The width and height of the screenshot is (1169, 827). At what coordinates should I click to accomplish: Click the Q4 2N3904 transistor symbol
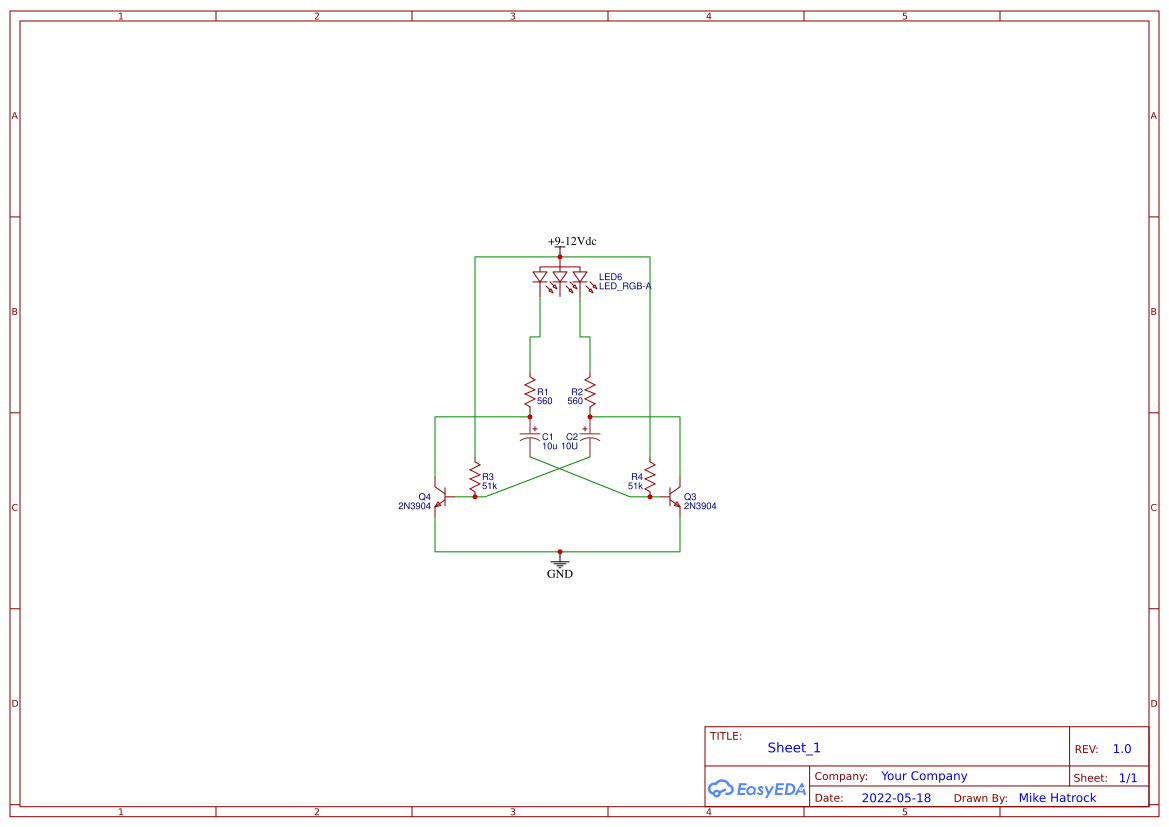(x=445, y=497)
